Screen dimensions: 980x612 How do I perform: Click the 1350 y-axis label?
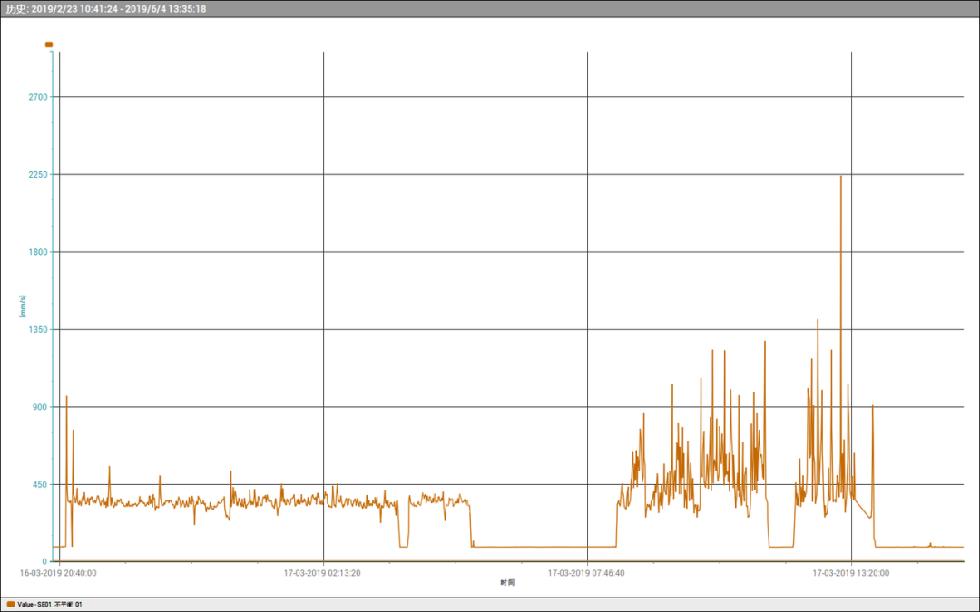37,329
